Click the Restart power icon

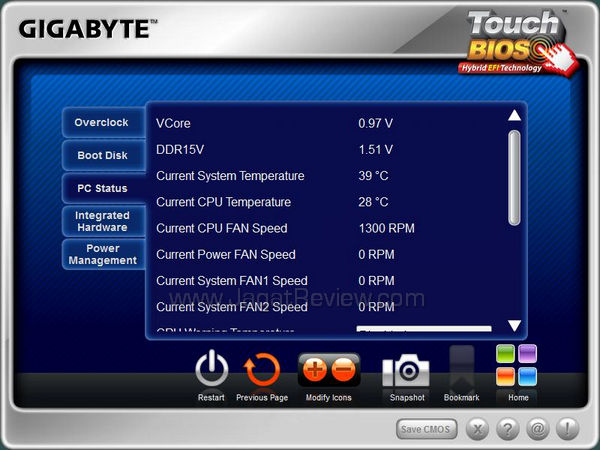[211, 369]
